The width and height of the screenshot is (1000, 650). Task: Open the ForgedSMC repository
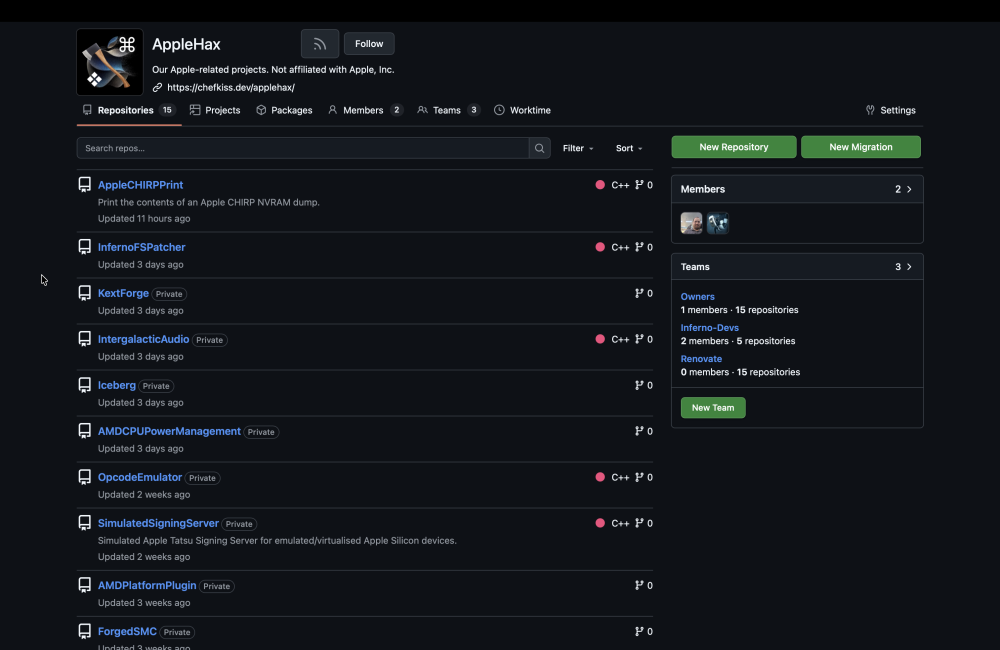pyautogui.click(x=127, y=632)
